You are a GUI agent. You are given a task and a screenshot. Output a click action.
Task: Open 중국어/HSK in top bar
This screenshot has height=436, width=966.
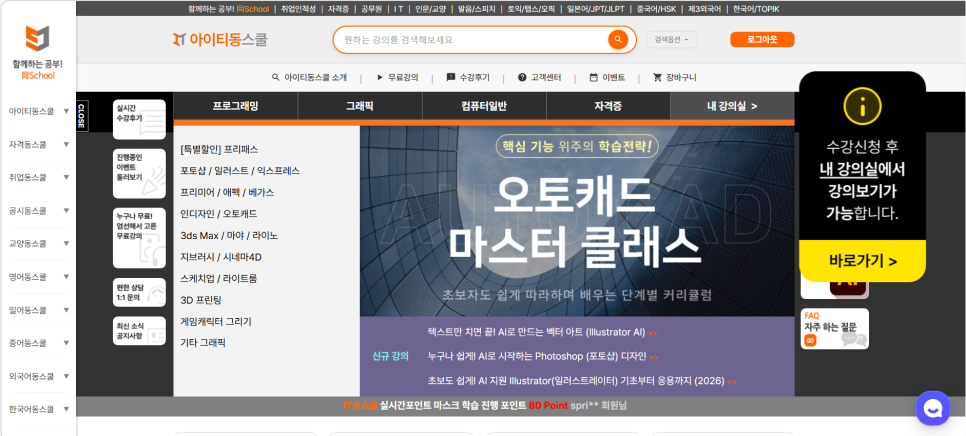(x=657, y=9)
